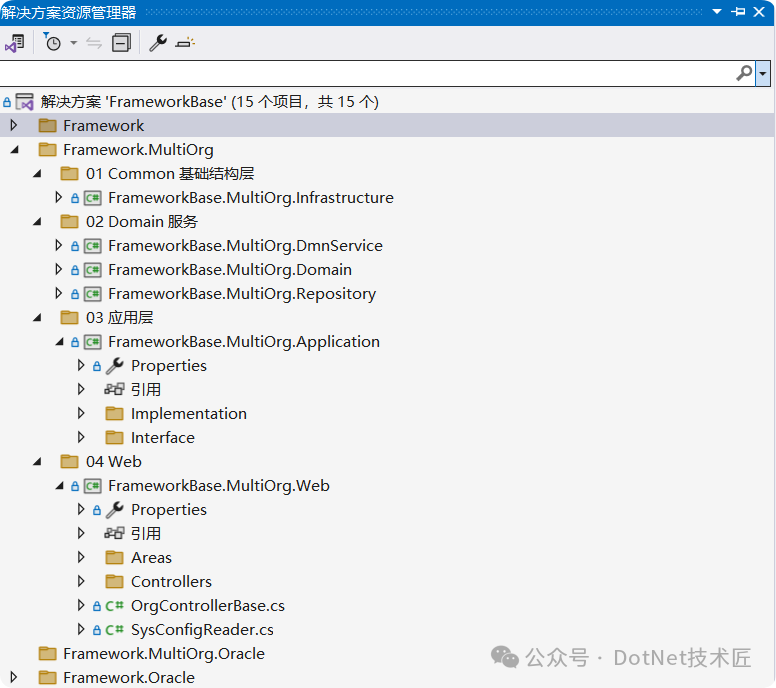
Task: Collapse FrameworkBase.MultiOrg.Web project
Action: [59, 486]
